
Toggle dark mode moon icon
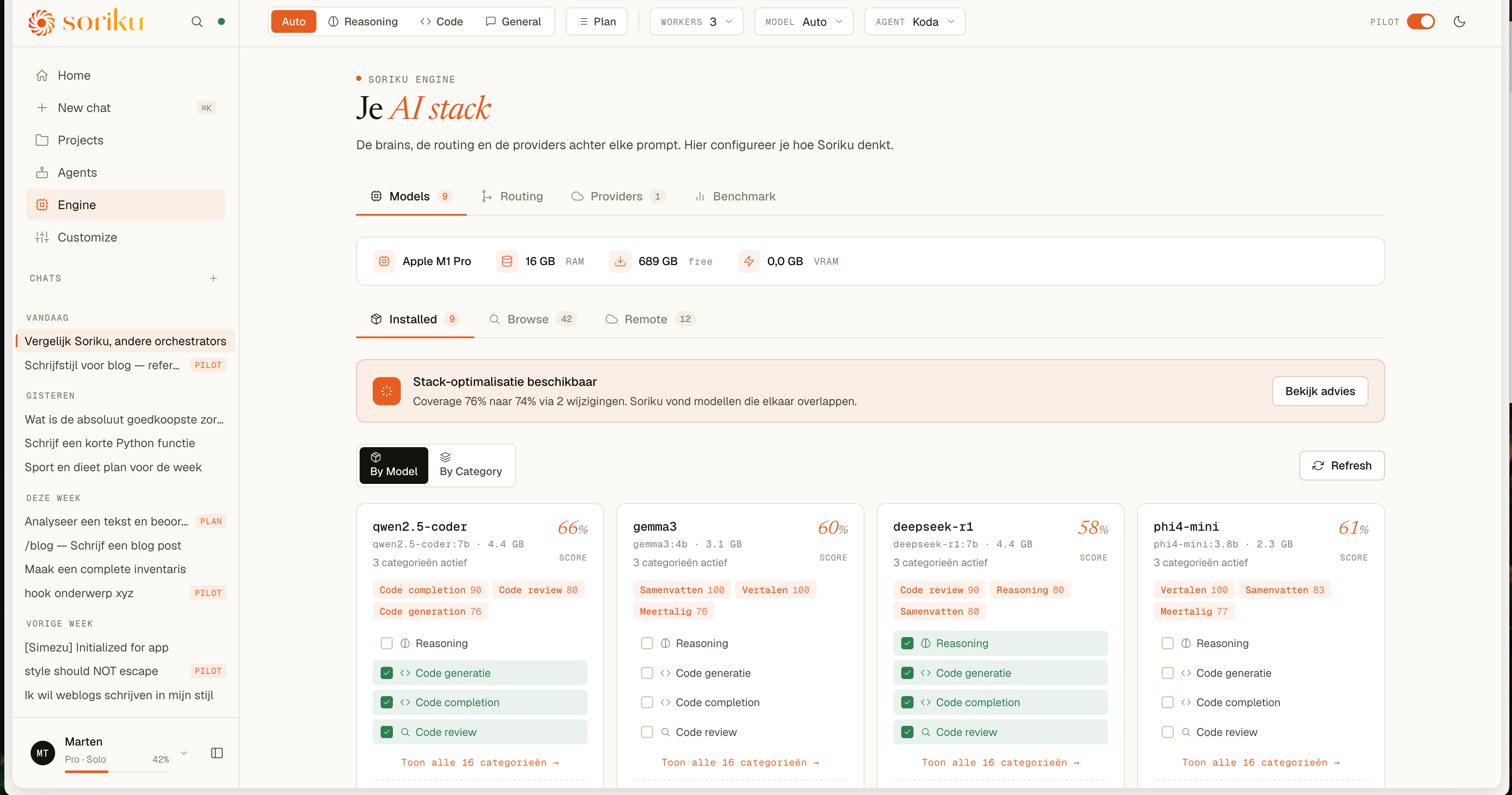click(x=1459, y=22)
